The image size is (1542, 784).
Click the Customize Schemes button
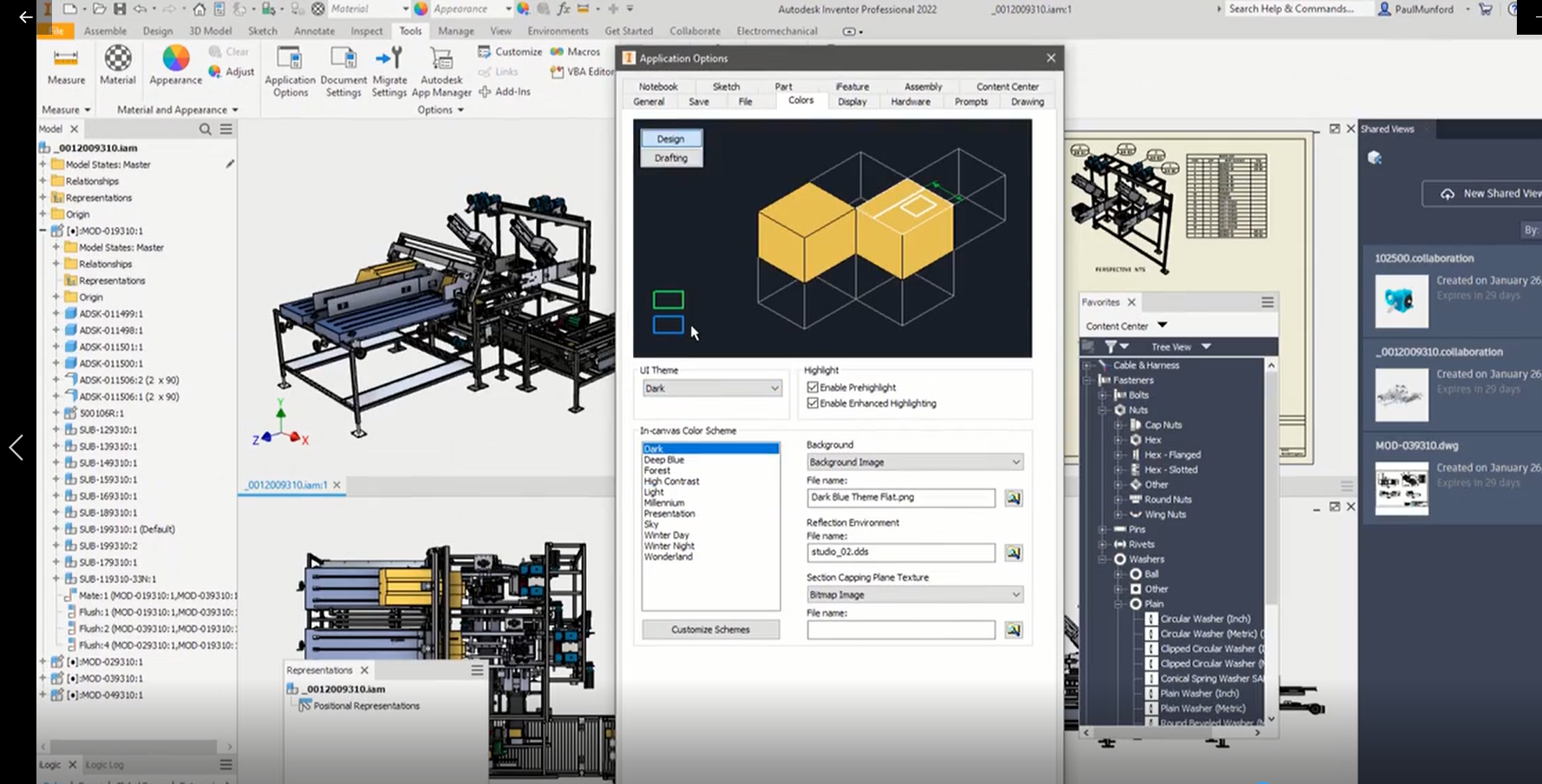pyautogui.click(x=710, y=630)
